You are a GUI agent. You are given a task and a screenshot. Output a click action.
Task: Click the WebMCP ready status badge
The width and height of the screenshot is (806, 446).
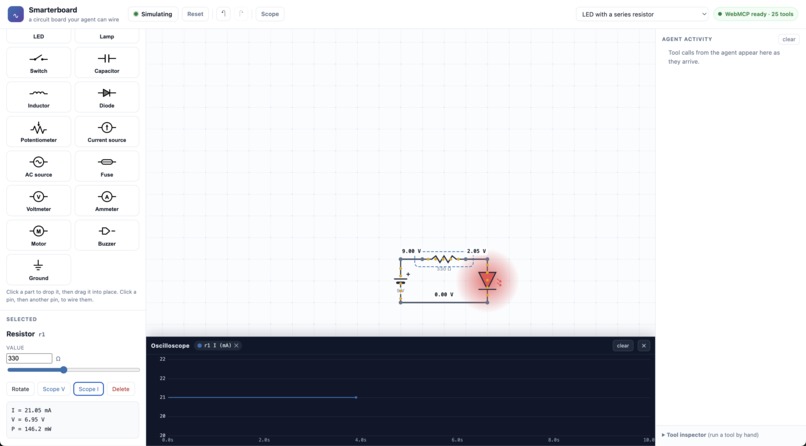click(x=756, y=14)
